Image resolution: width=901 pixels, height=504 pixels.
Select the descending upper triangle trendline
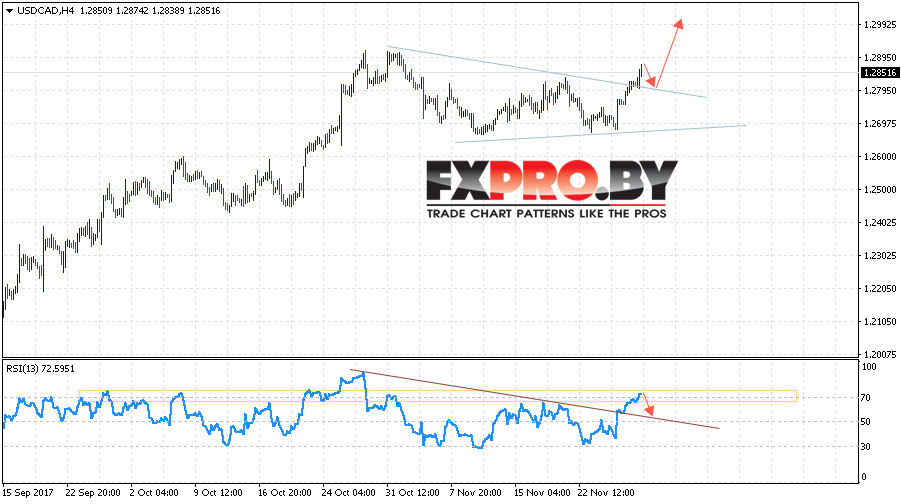point(546,72)
